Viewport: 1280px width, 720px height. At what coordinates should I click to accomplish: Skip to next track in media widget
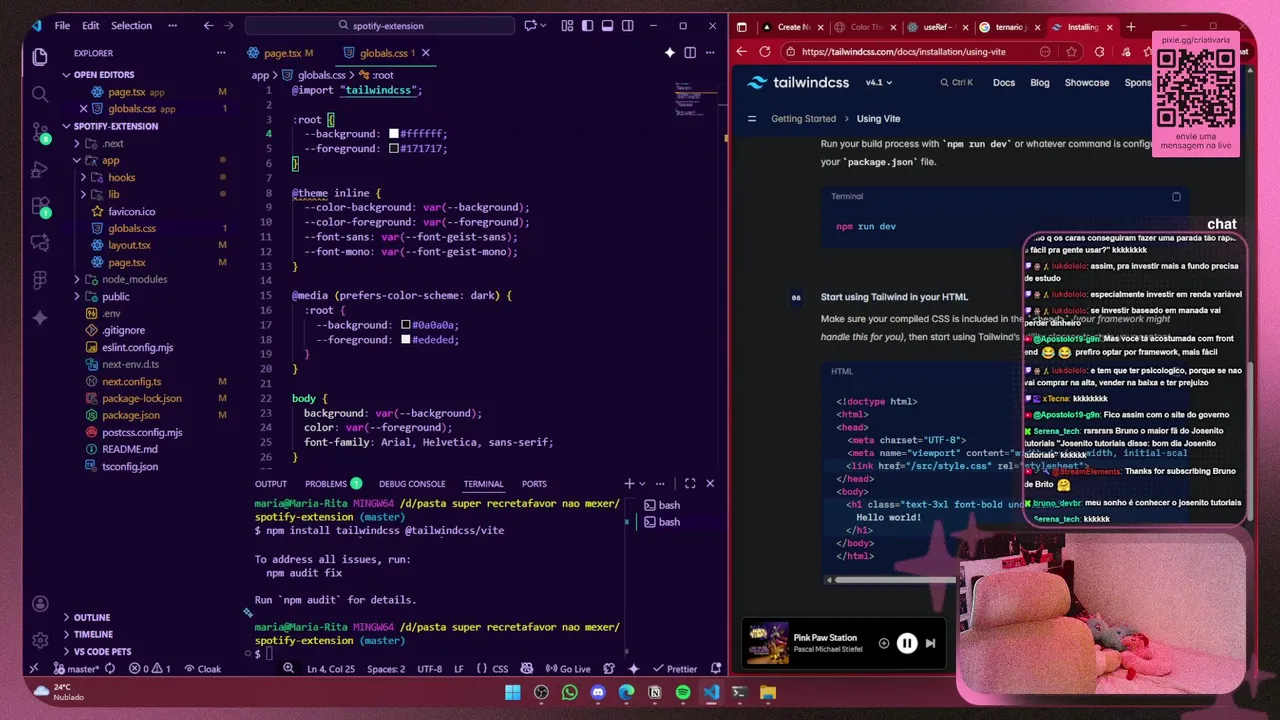pos(930,644)
